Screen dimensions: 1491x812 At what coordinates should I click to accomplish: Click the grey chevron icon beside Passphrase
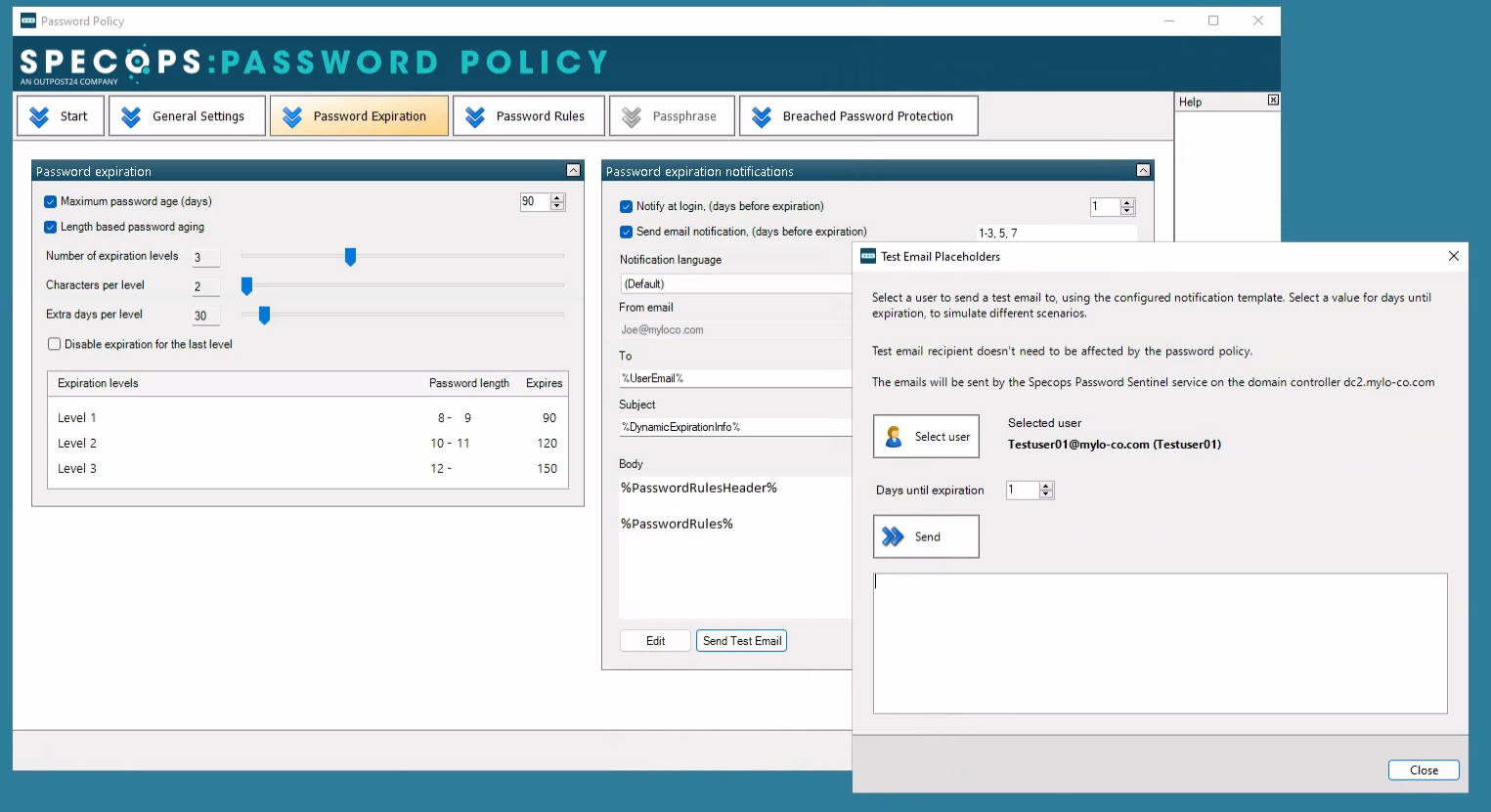[x=632, y=117]
